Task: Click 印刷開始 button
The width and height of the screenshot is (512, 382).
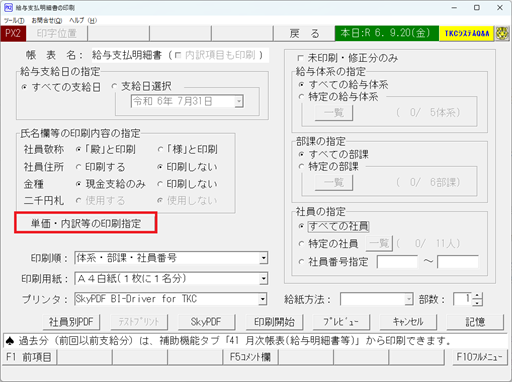Action: pos(274,322)
